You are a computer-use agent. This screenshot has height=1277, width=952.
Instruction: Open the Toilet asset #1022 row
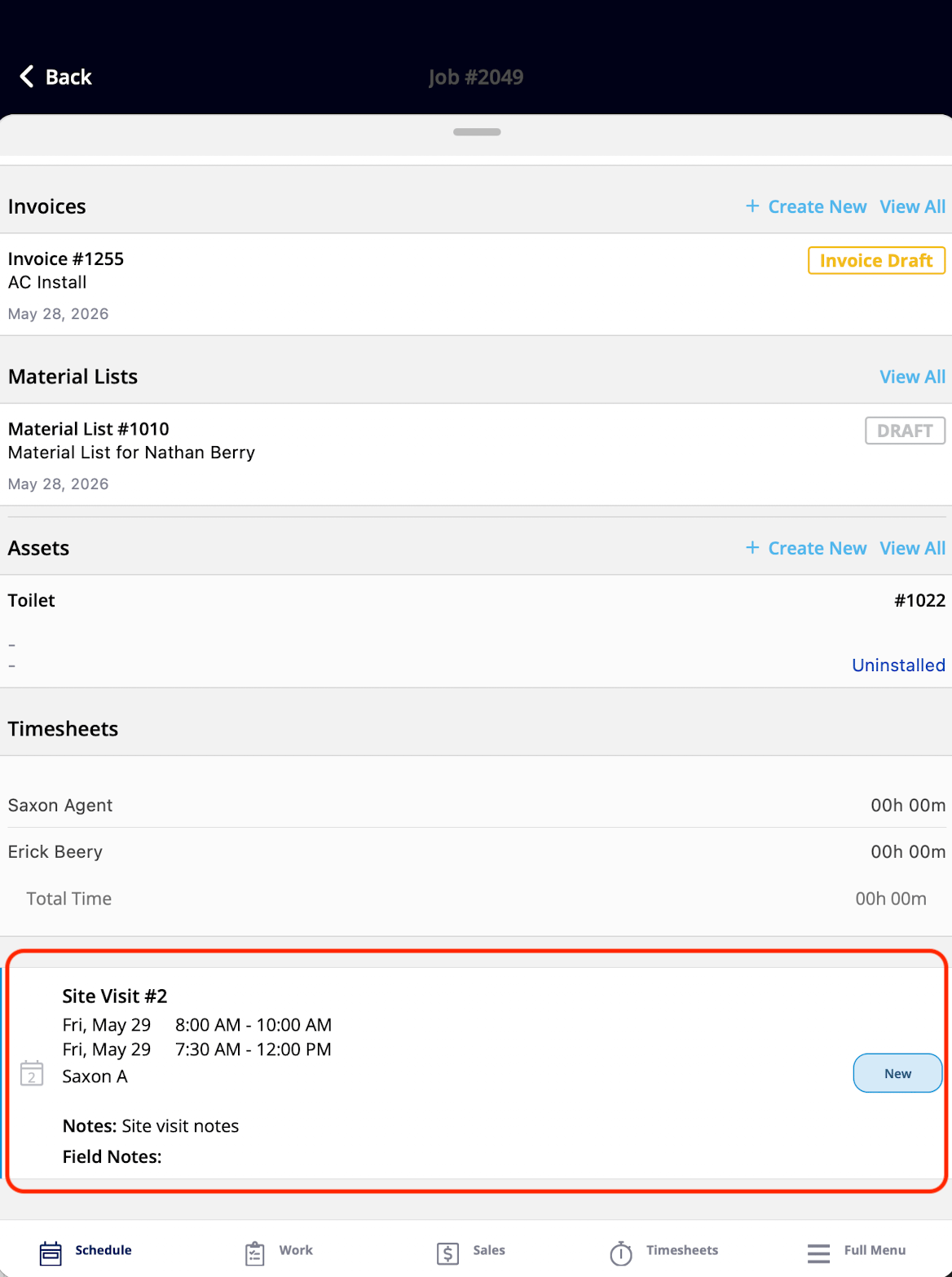point(476,631)
